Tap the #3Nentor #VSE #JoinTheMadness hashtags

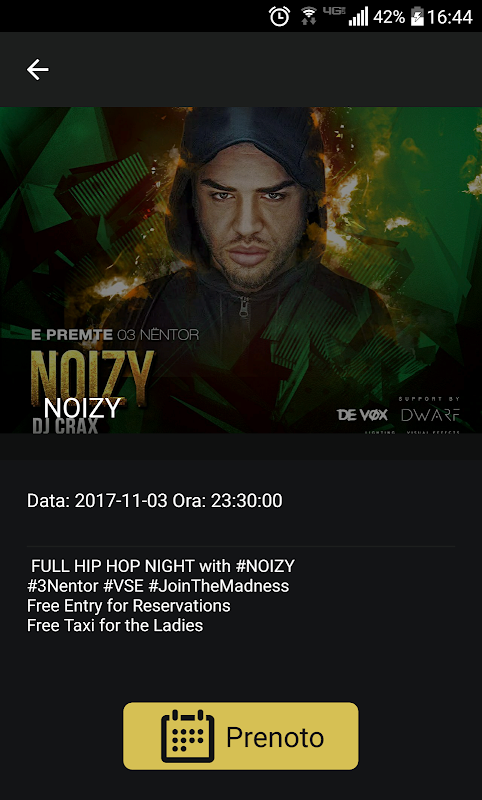[x=158, y=586]
